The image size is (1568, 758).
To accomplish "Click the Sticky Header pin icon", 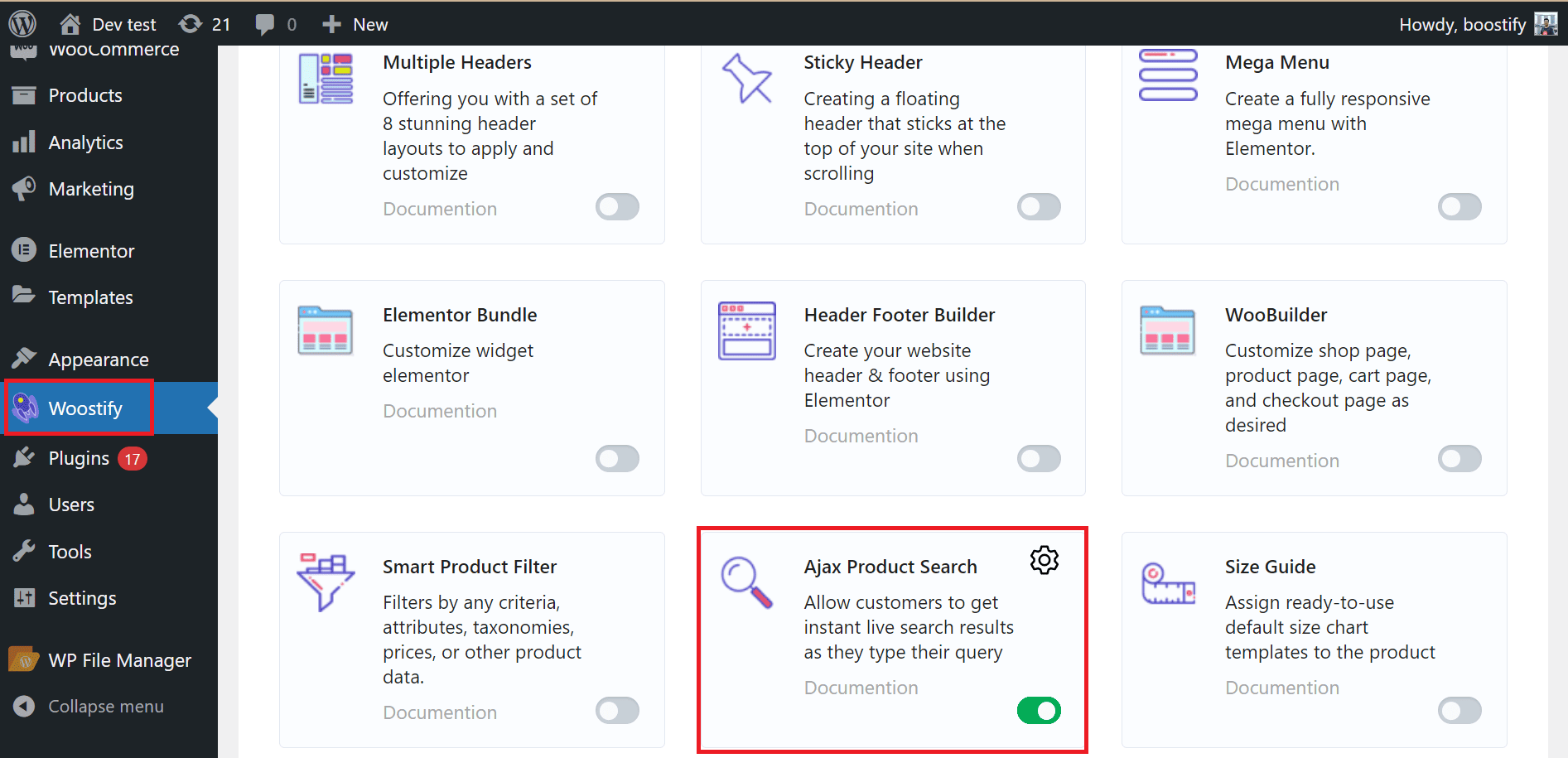I will [746, 79].
